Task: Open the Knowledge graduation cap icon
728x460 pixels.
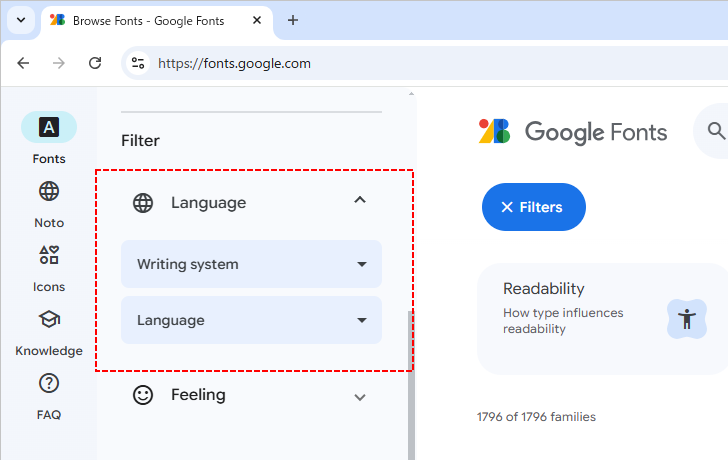Action: click(x=48, y=319)
